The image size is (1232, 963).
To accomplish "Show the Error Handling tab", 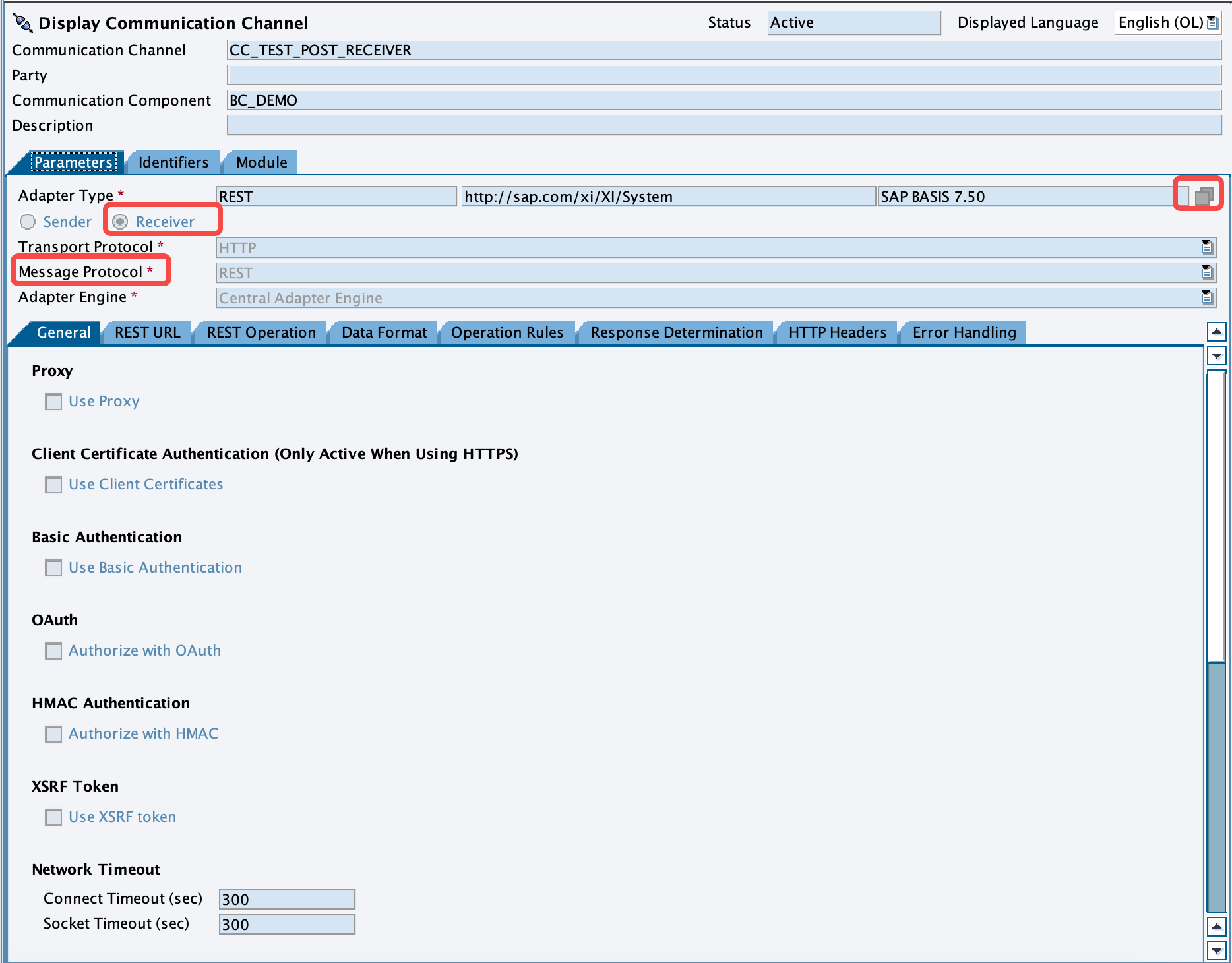I will (964, 332).
